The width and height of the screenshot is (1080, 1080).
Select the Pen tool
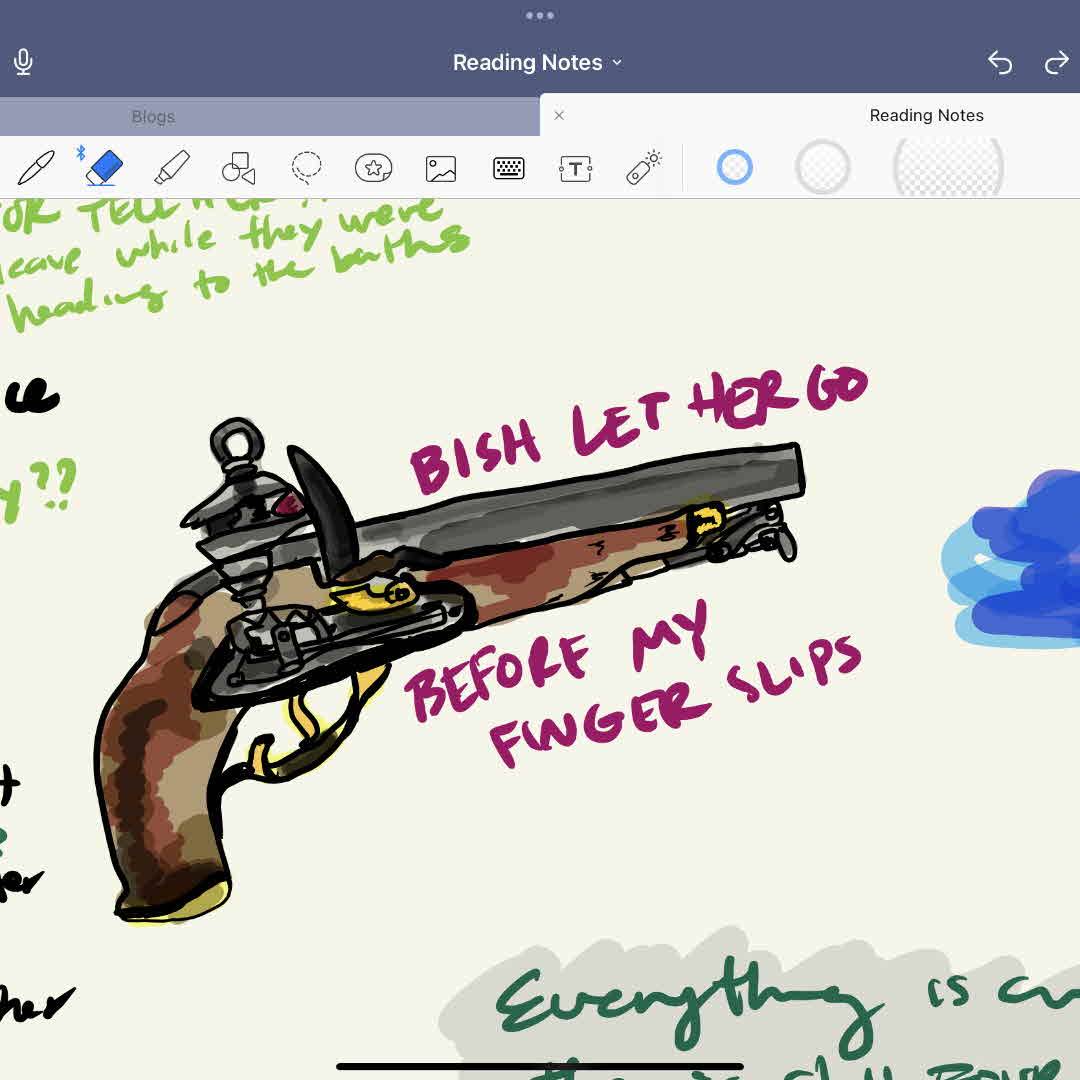click(x=36, y=168)
